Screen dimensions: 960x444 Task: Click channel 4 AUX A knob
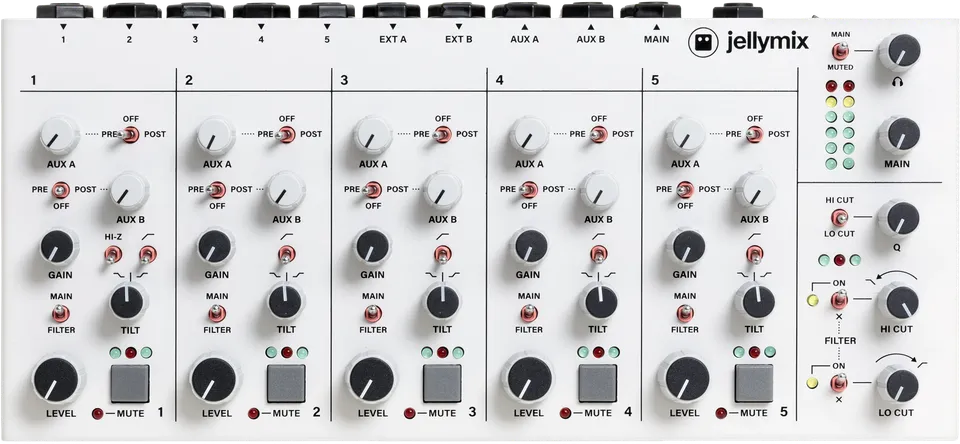click(528, 135)
